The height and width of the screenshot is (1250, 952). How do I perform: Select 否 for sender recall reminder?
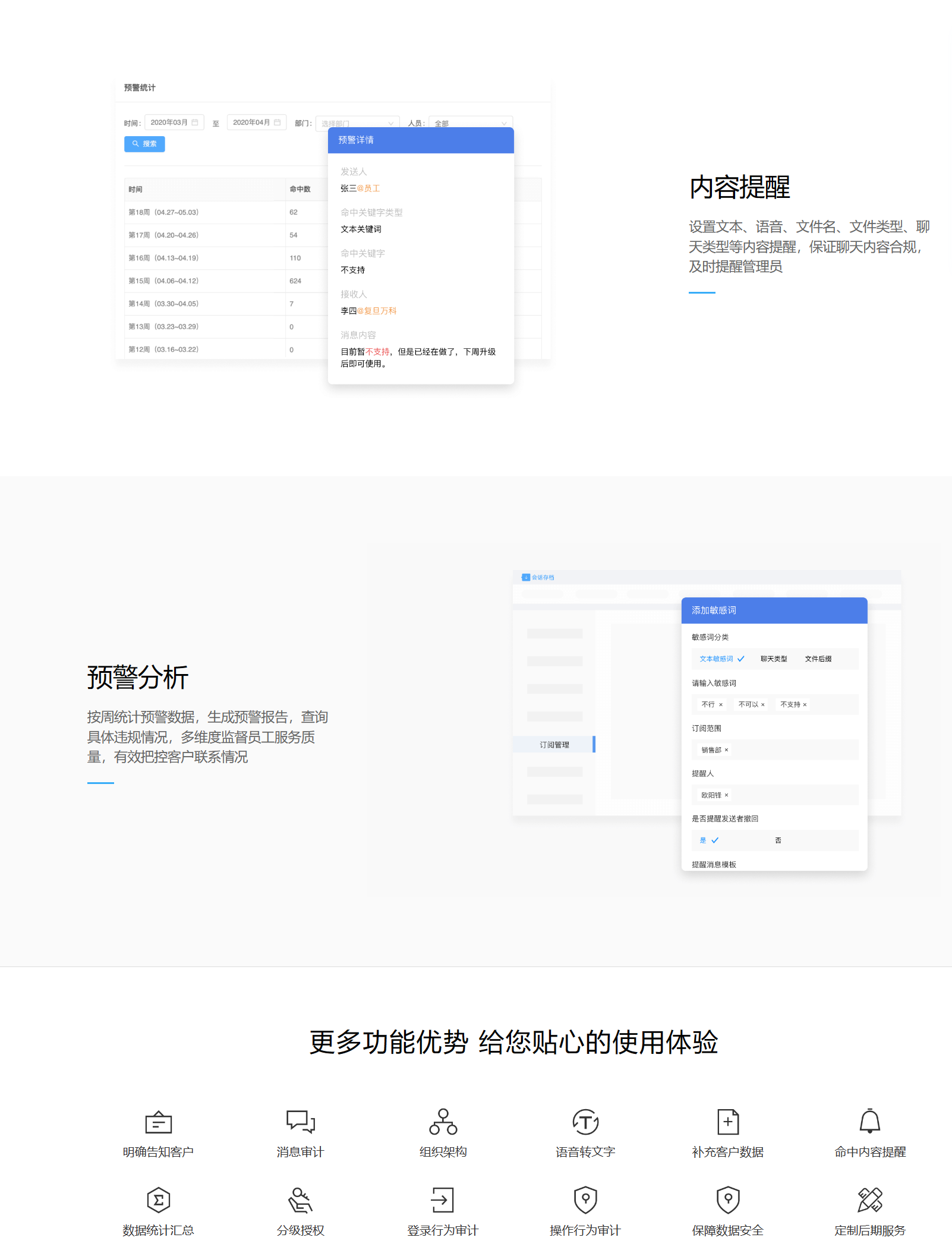coord(778,840)
